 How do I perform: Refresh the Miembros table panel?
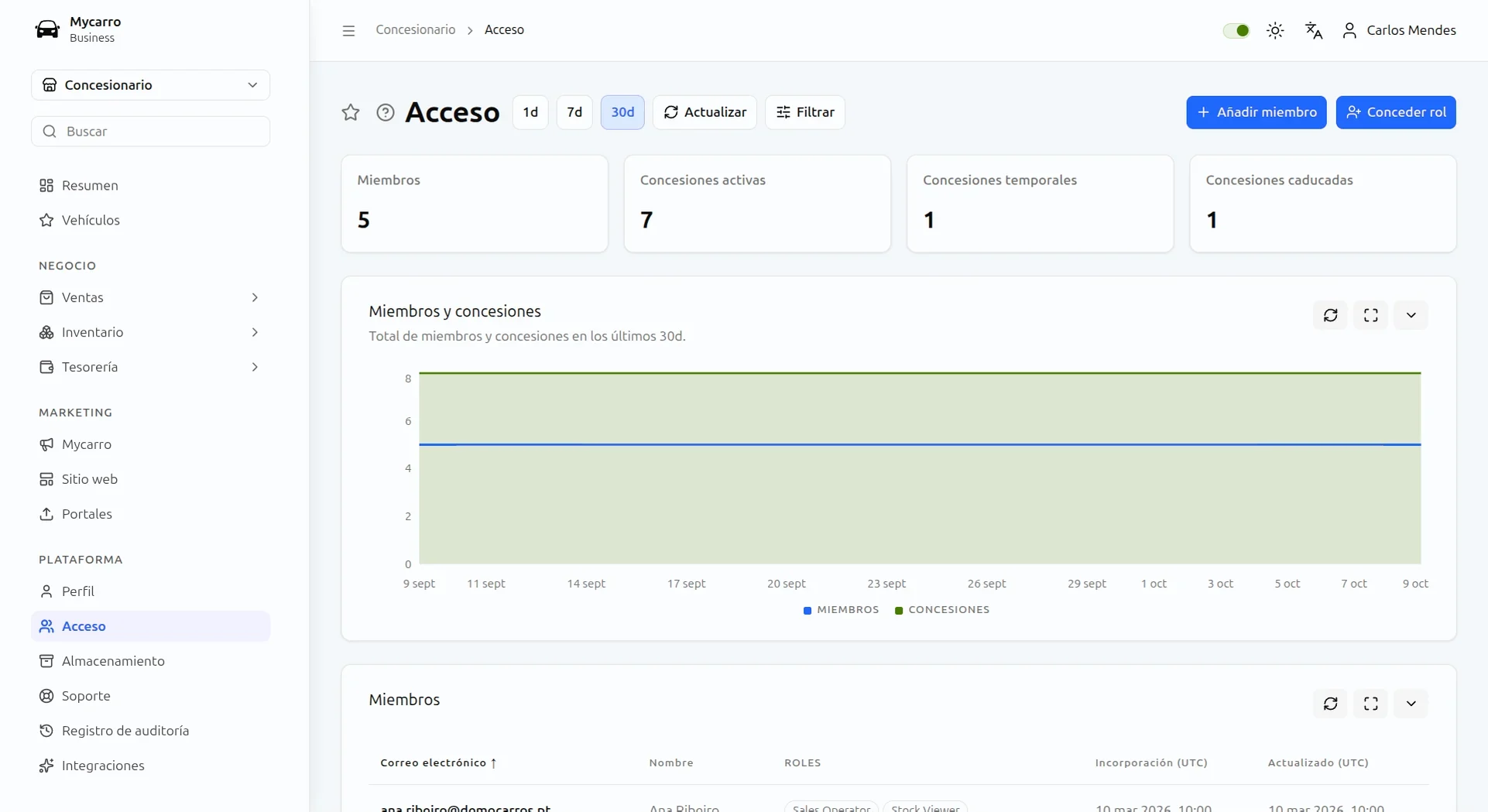click(1331, 704)
